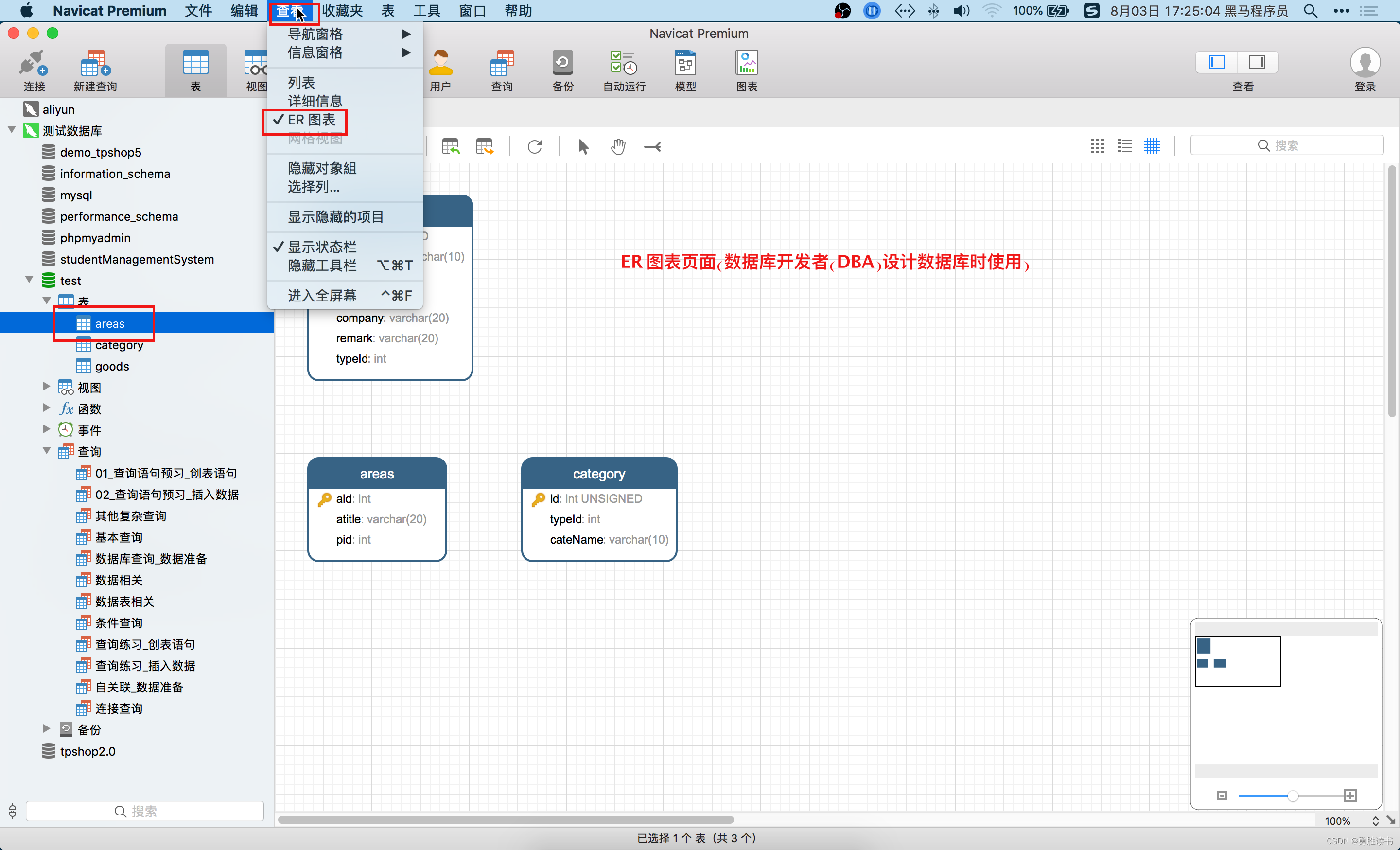Click the key icon beside aid field

pos(324,499)
